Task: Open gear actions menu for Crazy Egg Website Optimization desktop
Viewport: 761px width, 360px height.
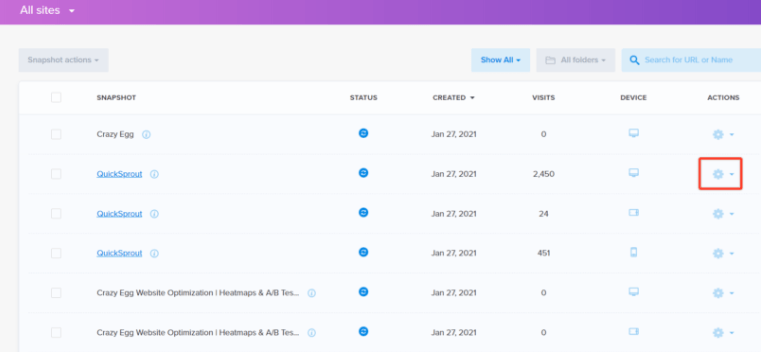Action: (723, 293)
